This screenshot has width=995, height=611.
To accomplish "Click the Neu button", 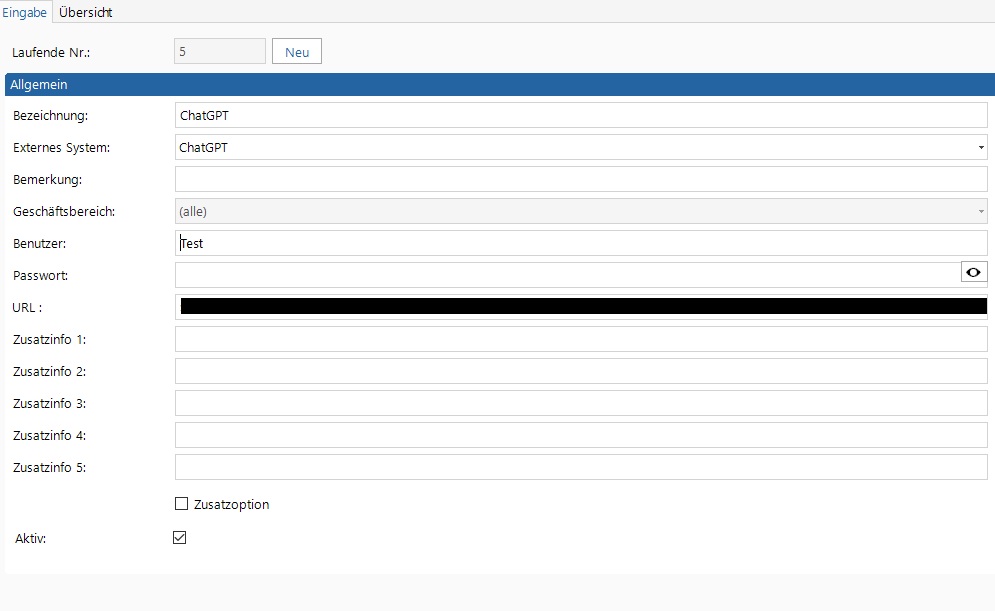I will (297, 51).
